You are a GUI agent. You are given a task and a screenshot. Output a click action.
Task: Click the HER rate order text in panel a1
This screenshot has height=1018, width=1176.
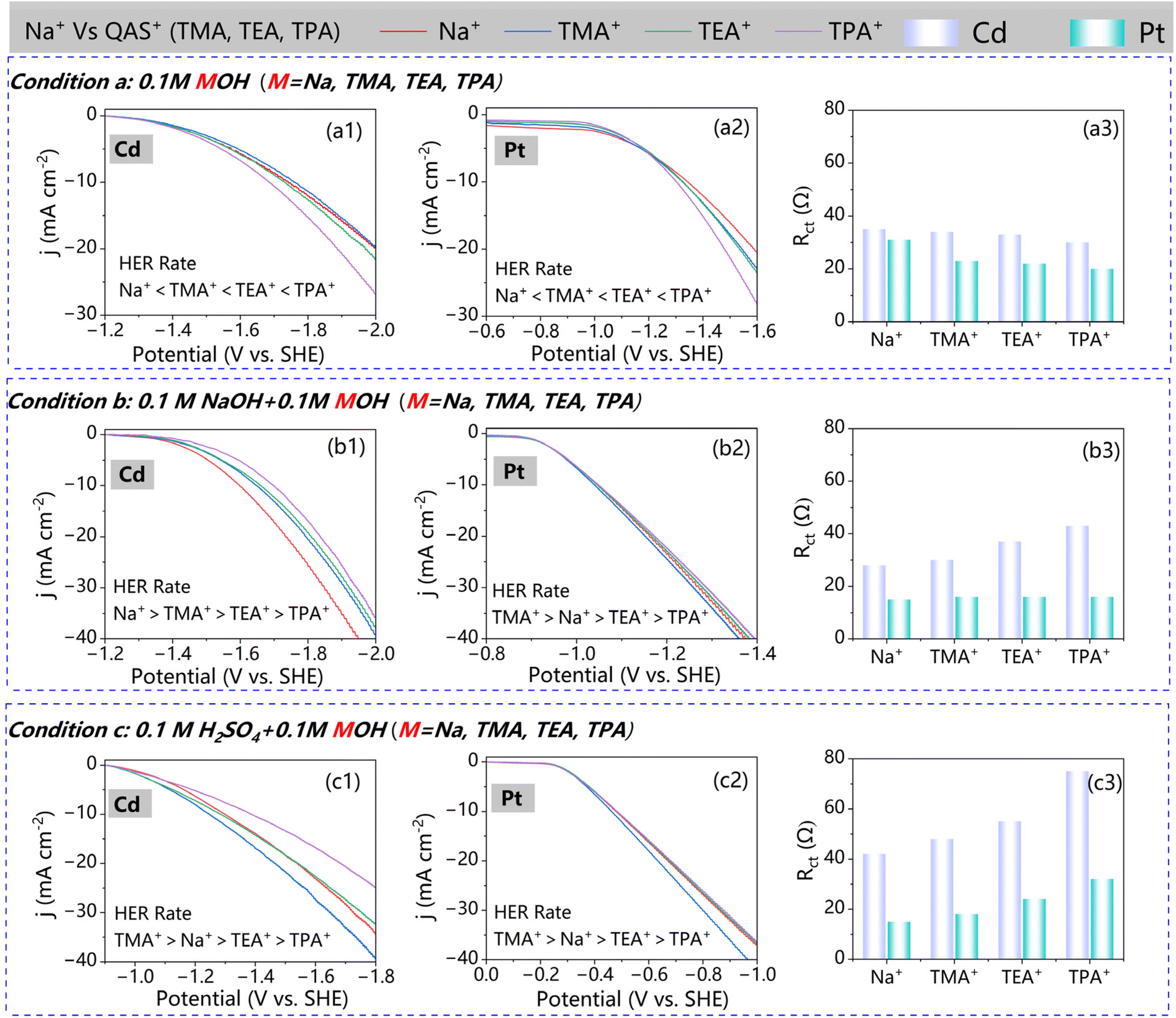tap(227, 289)
